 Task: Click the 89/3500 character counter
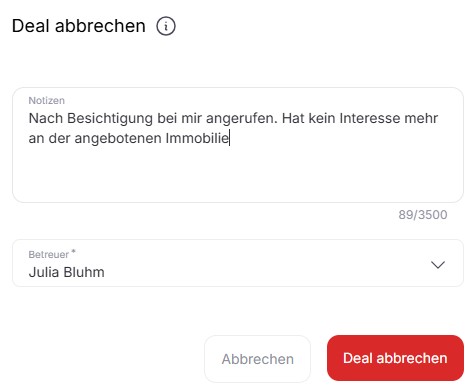click(x=423, y=215)
